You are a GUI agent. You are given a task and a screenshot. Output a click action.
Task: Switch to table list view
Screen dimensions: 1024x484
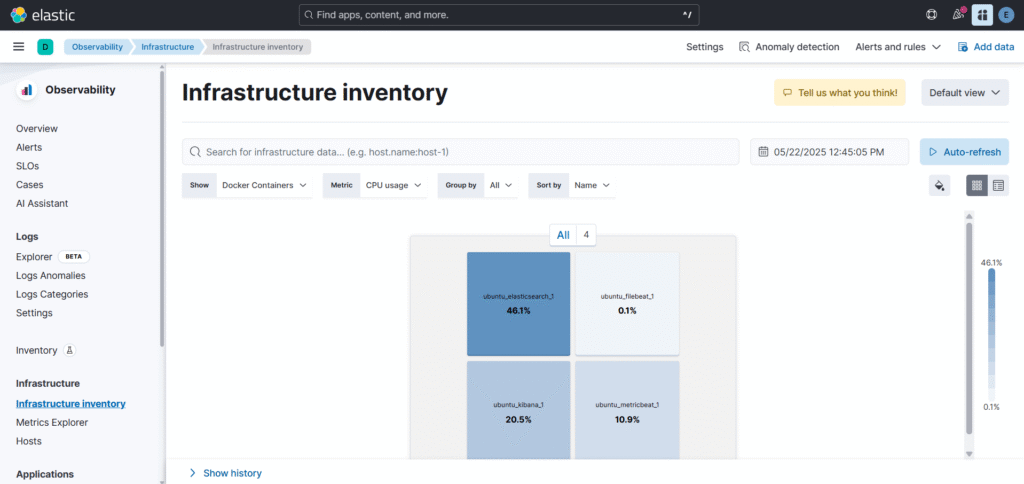[998, 186]
